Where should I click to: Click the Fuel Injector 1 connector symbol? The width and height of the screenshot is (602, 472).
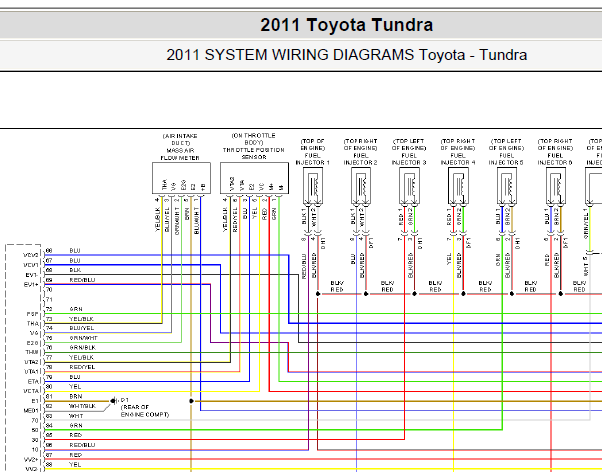313,185
